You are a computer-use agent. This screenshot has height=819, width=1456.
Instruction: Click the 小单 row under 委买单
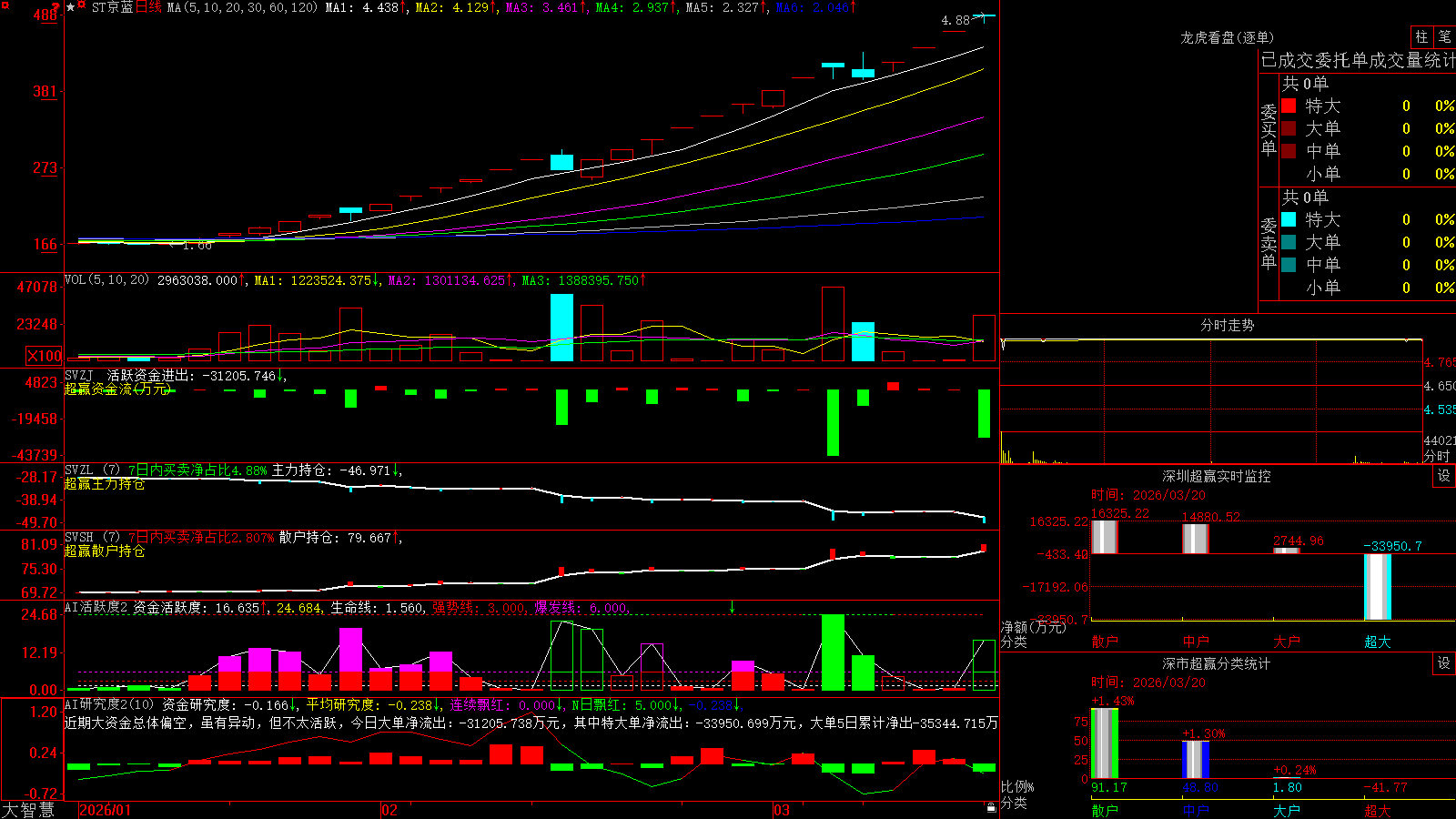pos(1358,174)
